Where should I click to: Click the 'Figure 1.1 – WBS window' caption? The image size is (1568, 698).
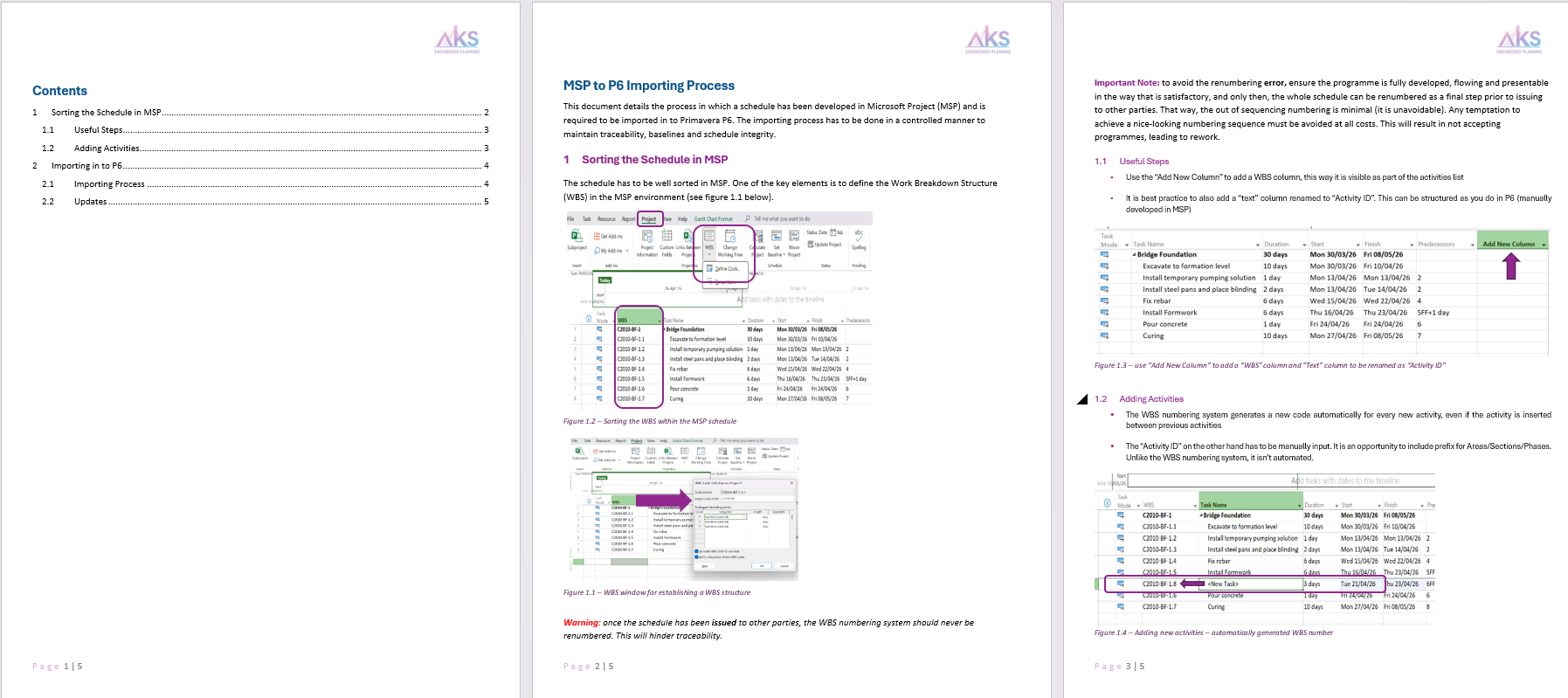(x=657, y=592)
